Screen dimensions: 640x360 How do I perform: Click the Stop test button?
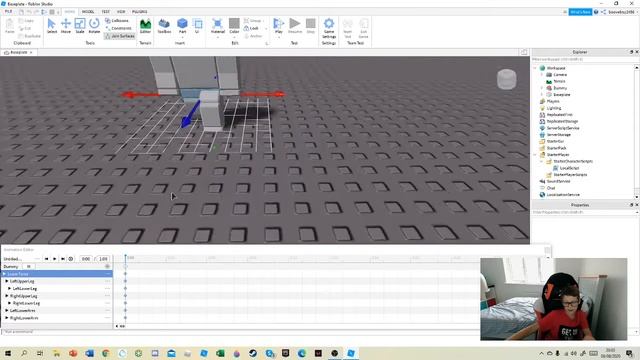[x=311, y=26]
